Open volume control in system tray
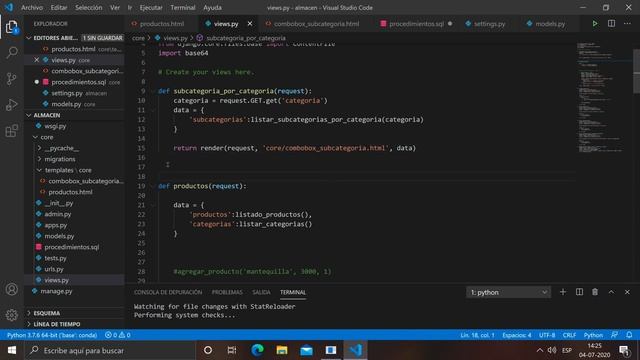 click(552, 350)
